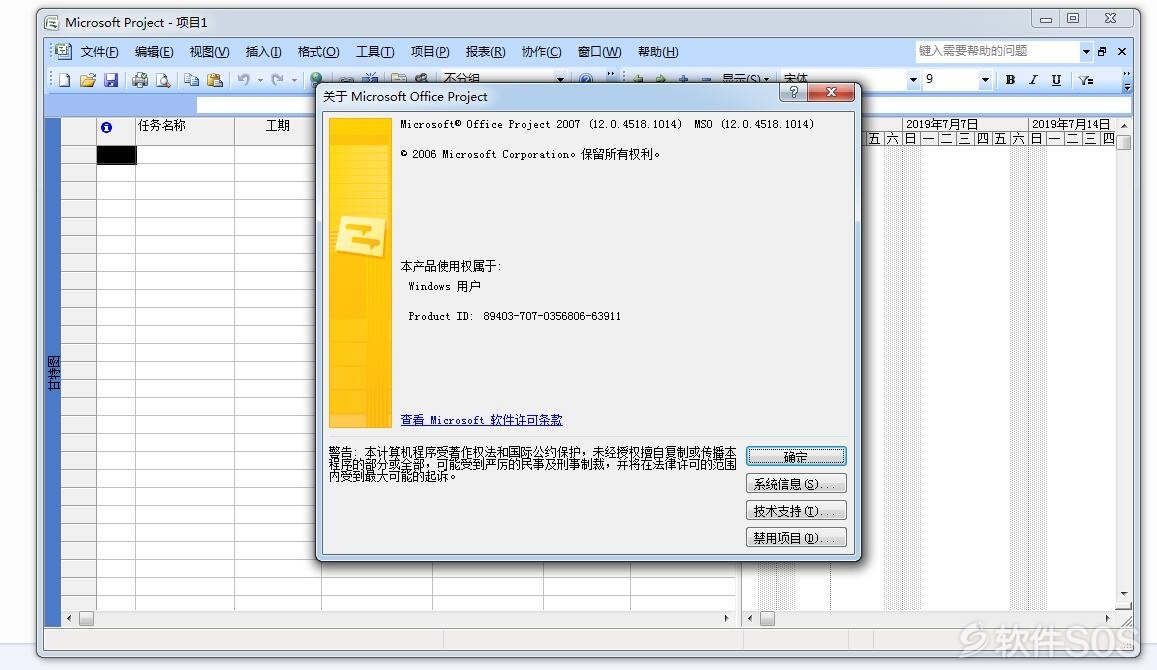Open the AutoFilter funnel tool
The image size is (1157, 670).
click(x=1085, y=80)
